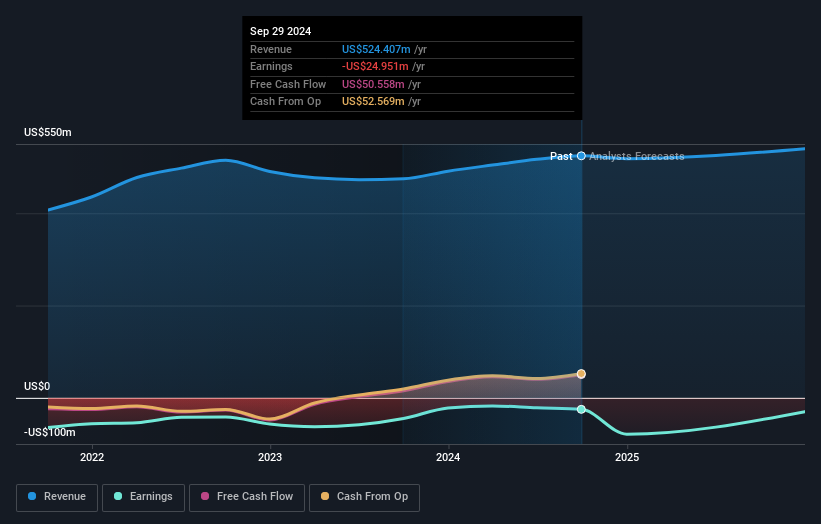Click the Analysts Forecasts label
This screenshot has height=524, width=821.
click(637, 156)
